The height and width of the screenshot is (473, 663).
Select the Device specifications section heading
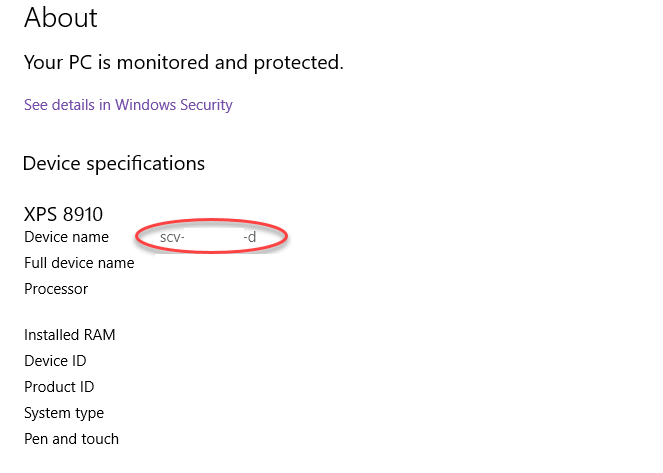(114, 163)
